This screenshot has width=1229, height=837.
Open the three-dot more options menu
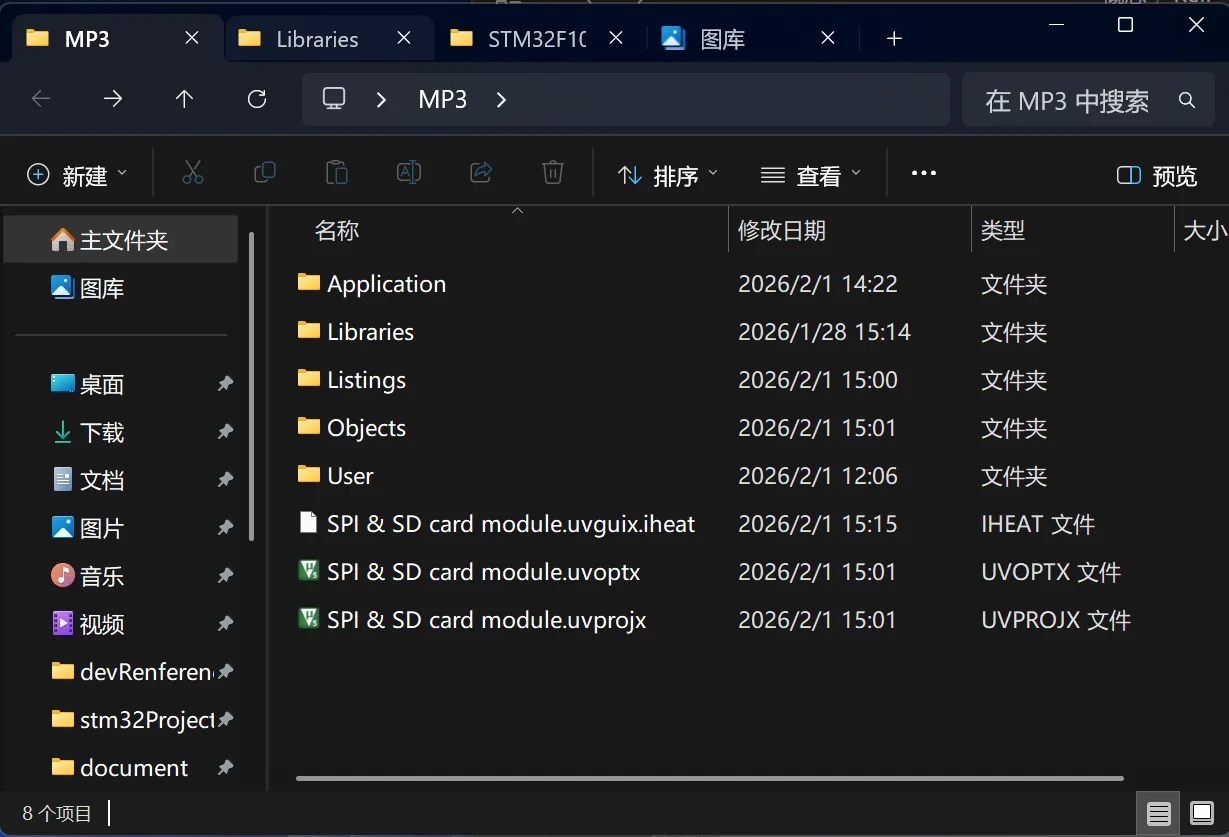pyautogui.click(x=924, y=174)
